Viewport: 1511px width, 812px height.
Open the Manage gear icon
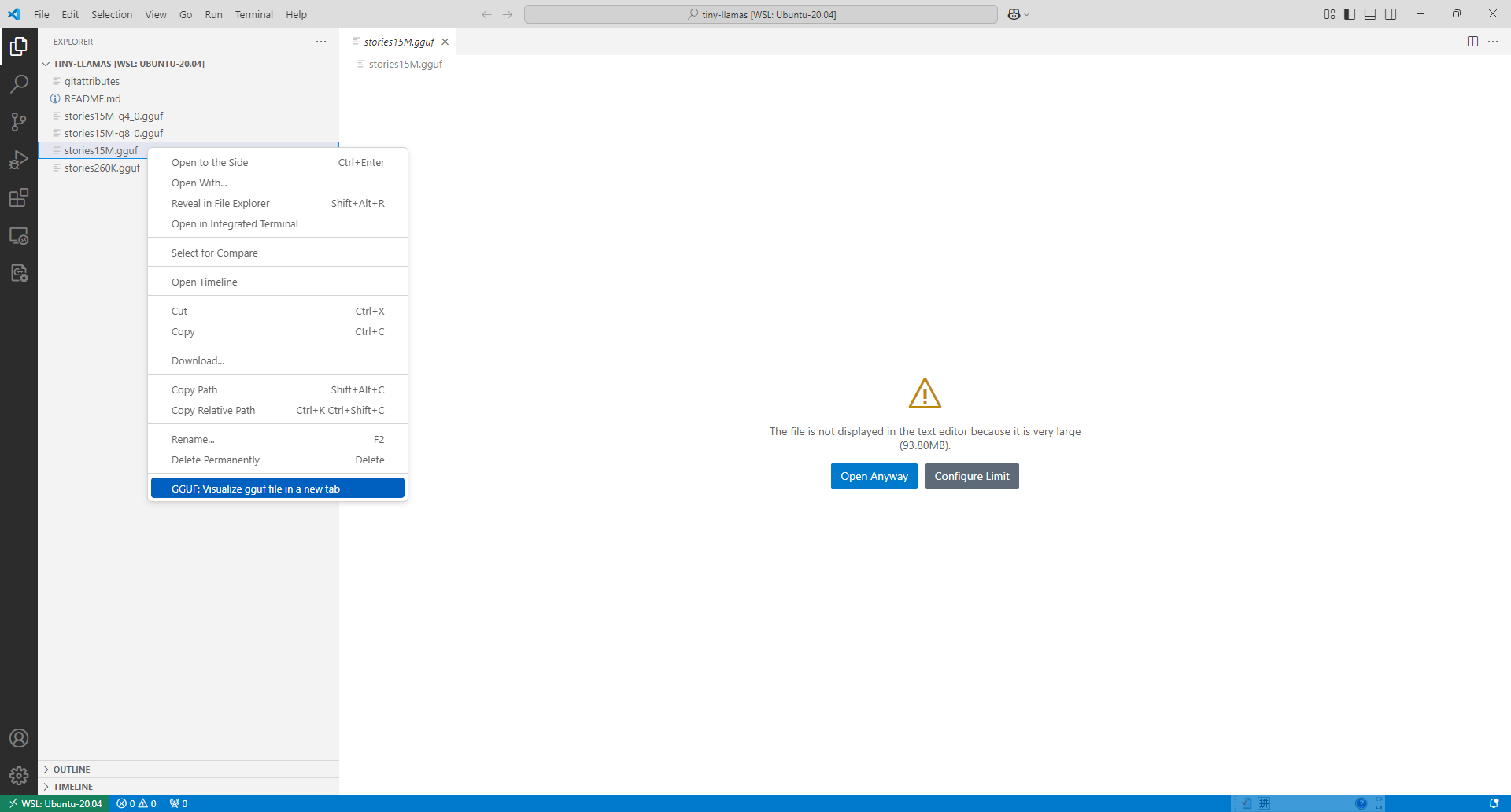click(19, 776)
